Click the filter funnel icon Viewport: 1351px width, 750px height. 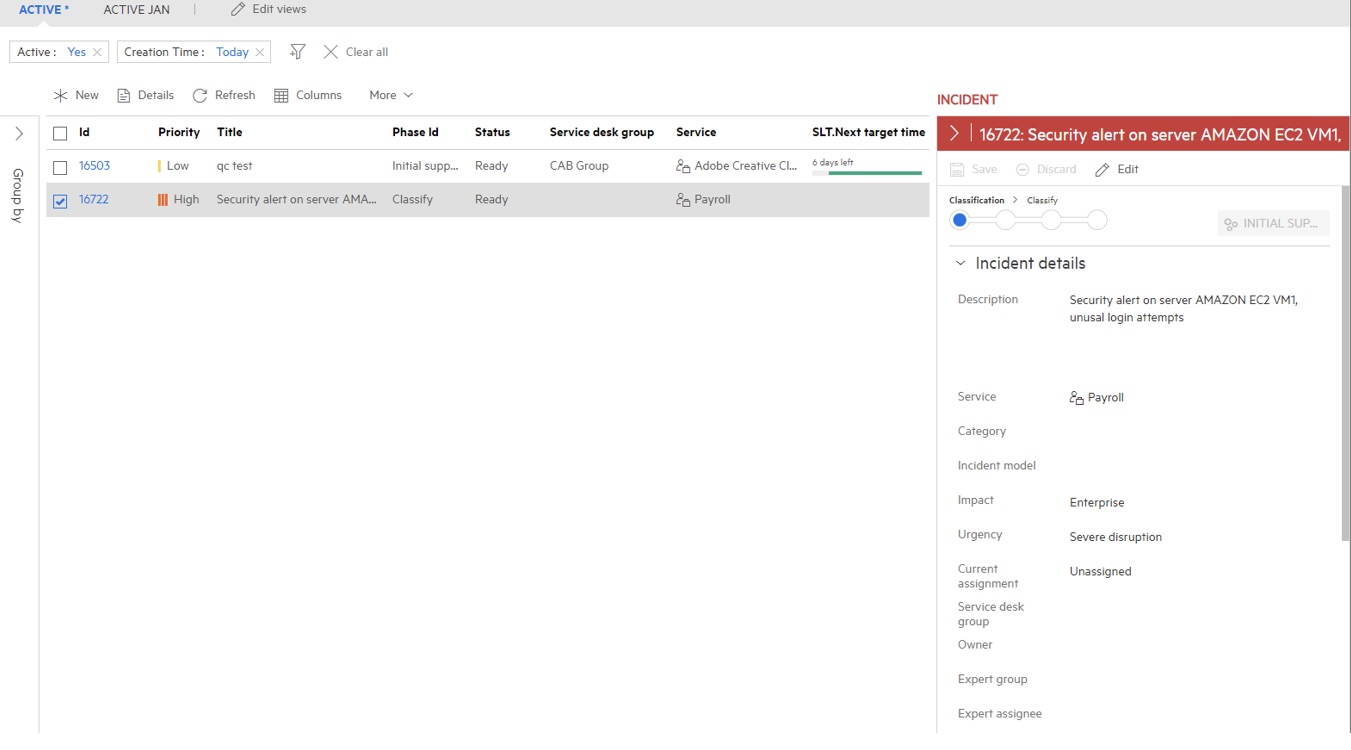[297, 51]
